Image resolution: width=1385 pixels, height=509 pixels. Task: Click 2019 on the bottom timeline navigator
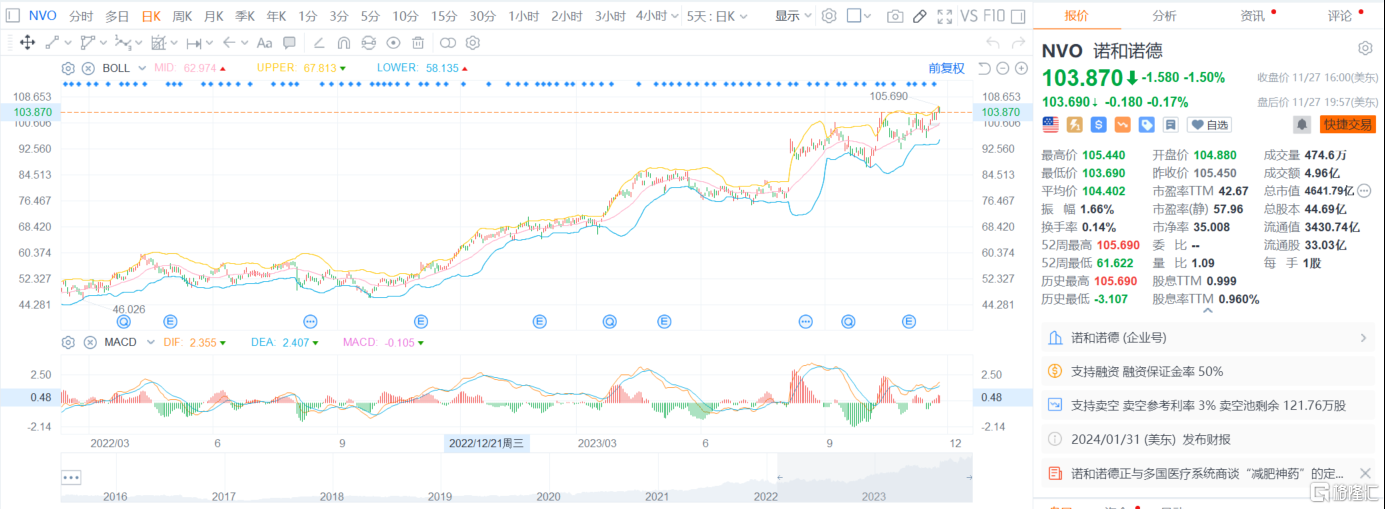pyautogui.click(x=440, y=496)
